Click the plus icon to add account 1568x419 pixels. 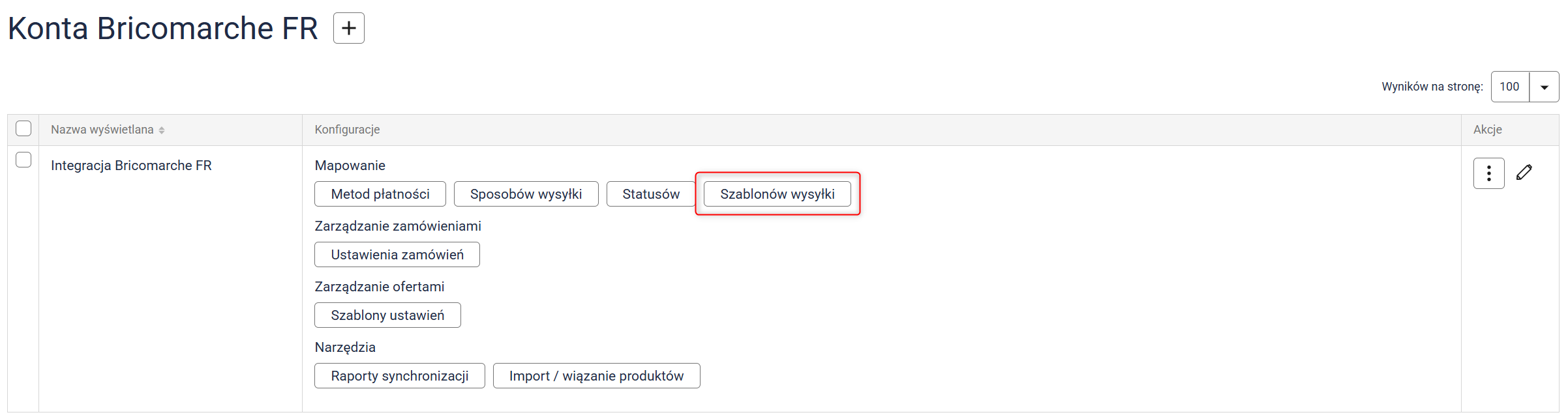click(348, 28)
